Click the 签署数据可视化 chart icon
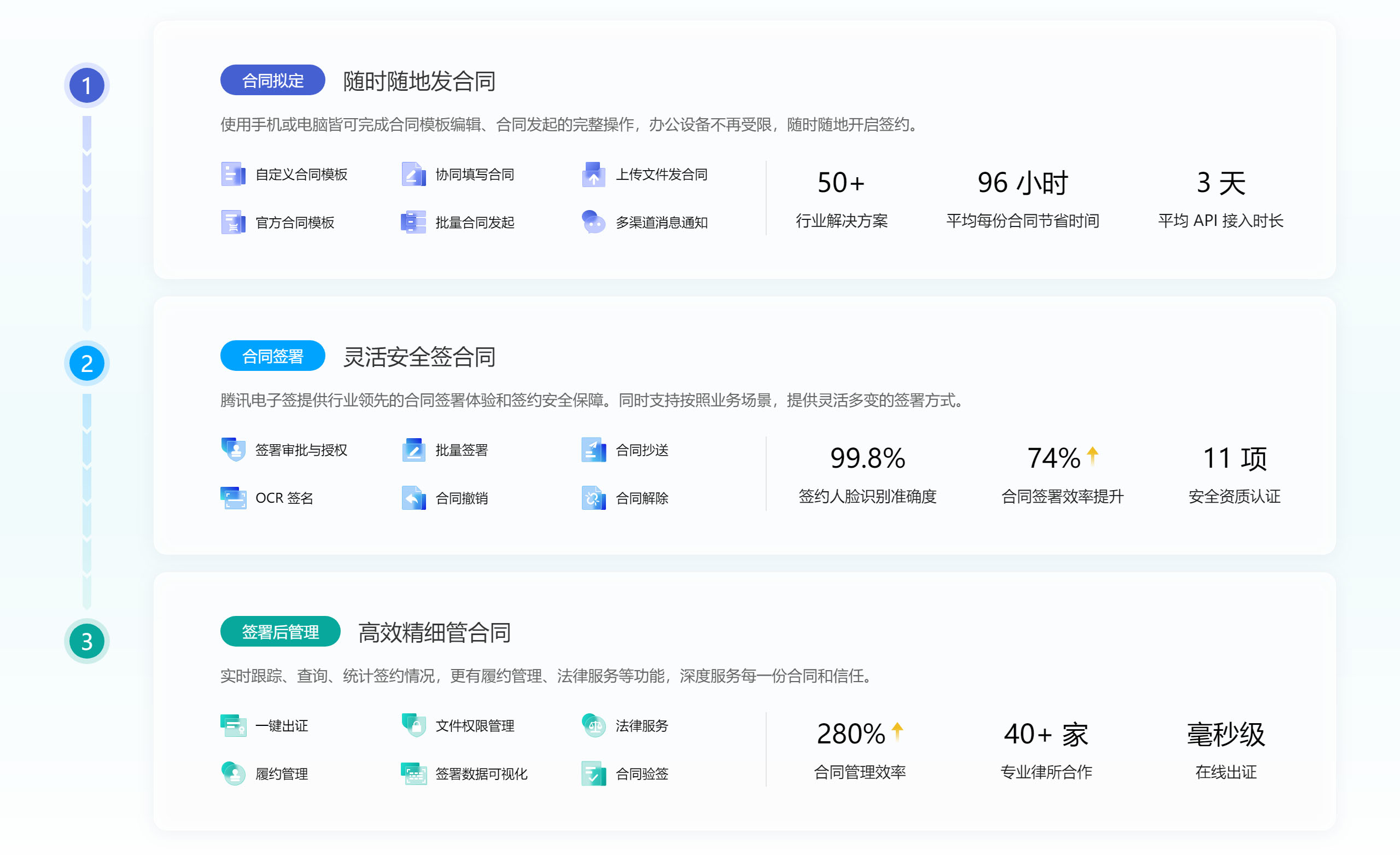The height and width of the screenshot is (855, 1400). pyautogui.click(x=413, y=773)
